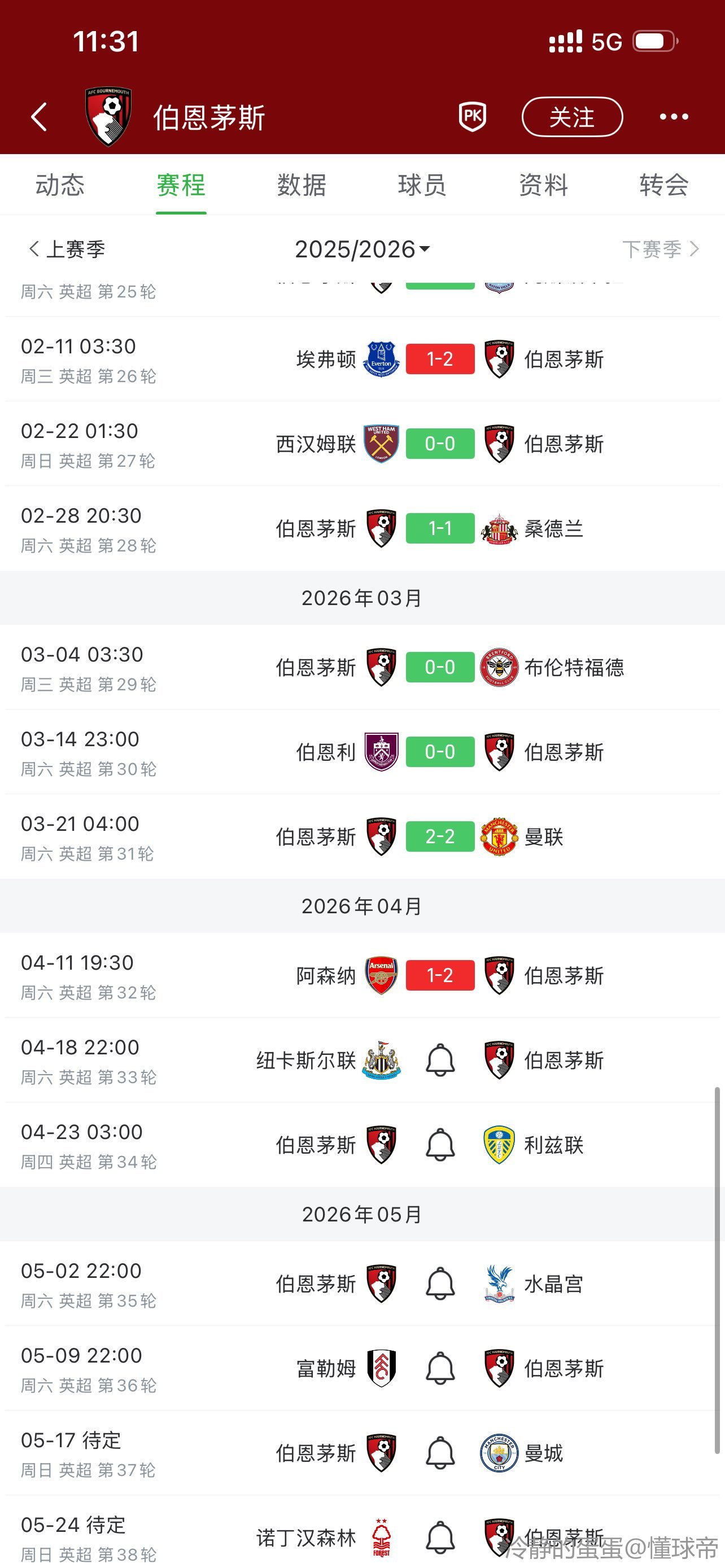Toggle reminder bell for the Crystal Palace match
725x1568 pixels.
pos(440,1284)
